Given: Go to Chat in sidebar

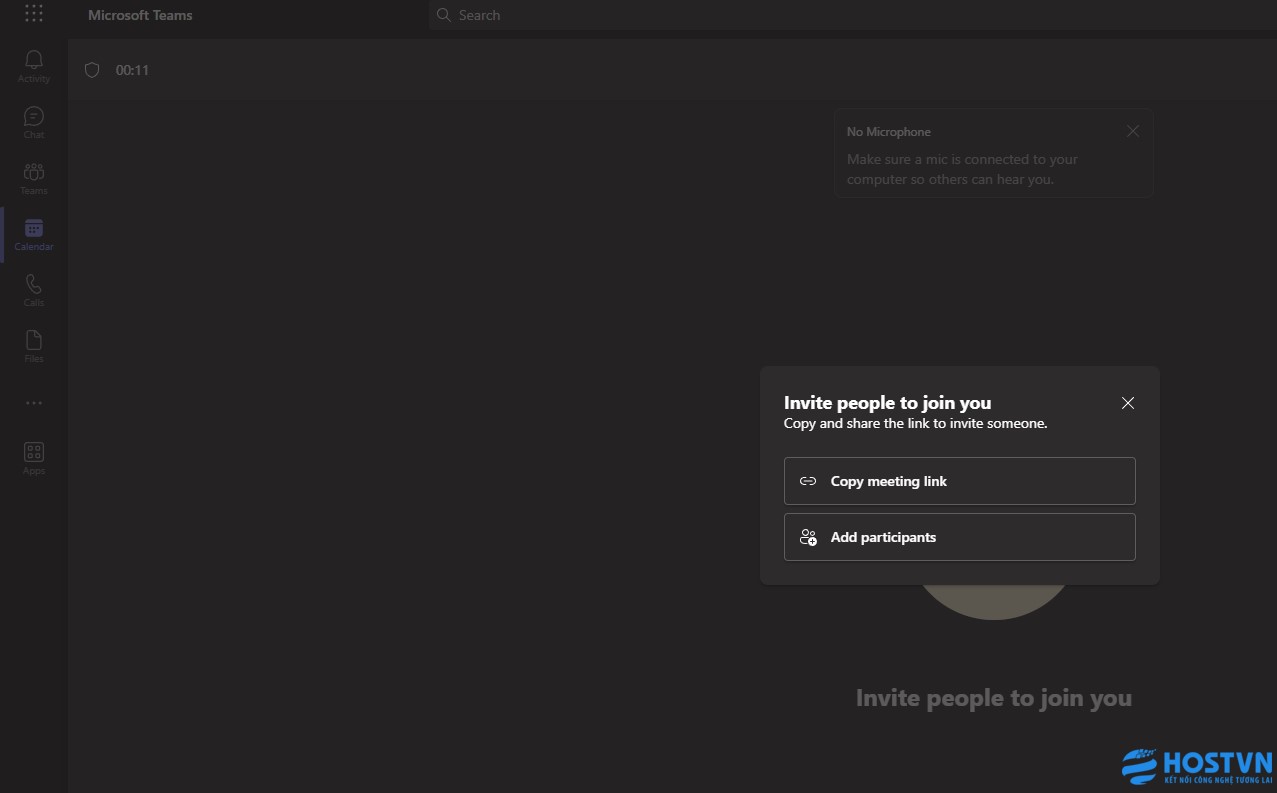Looking at the screenshot, I should [34, 122].
